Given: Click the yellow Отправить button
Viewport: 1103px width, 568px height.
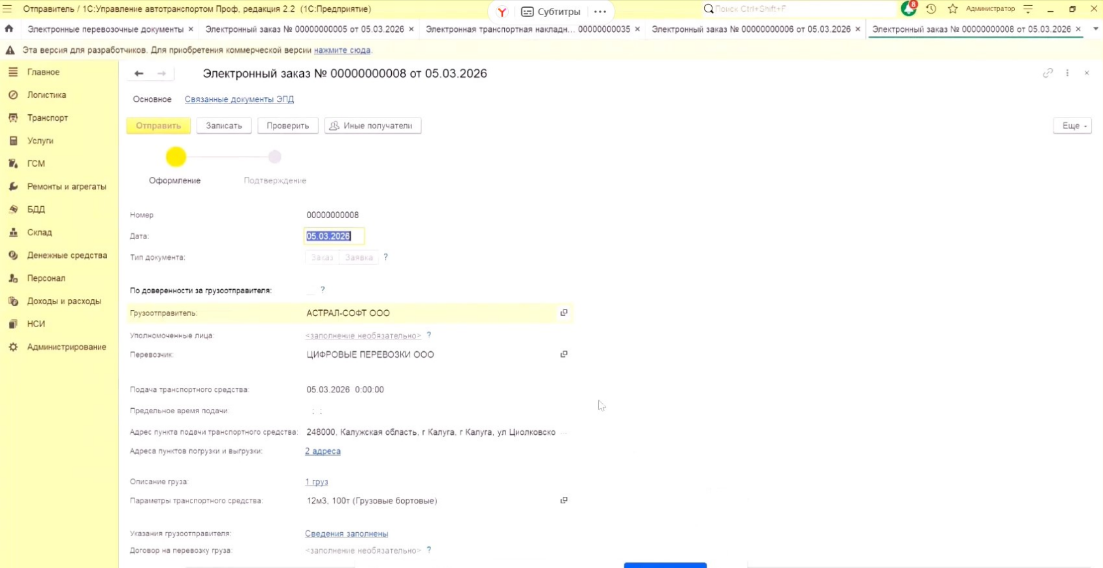Looking at the screenshot, I should coord(158,126).
